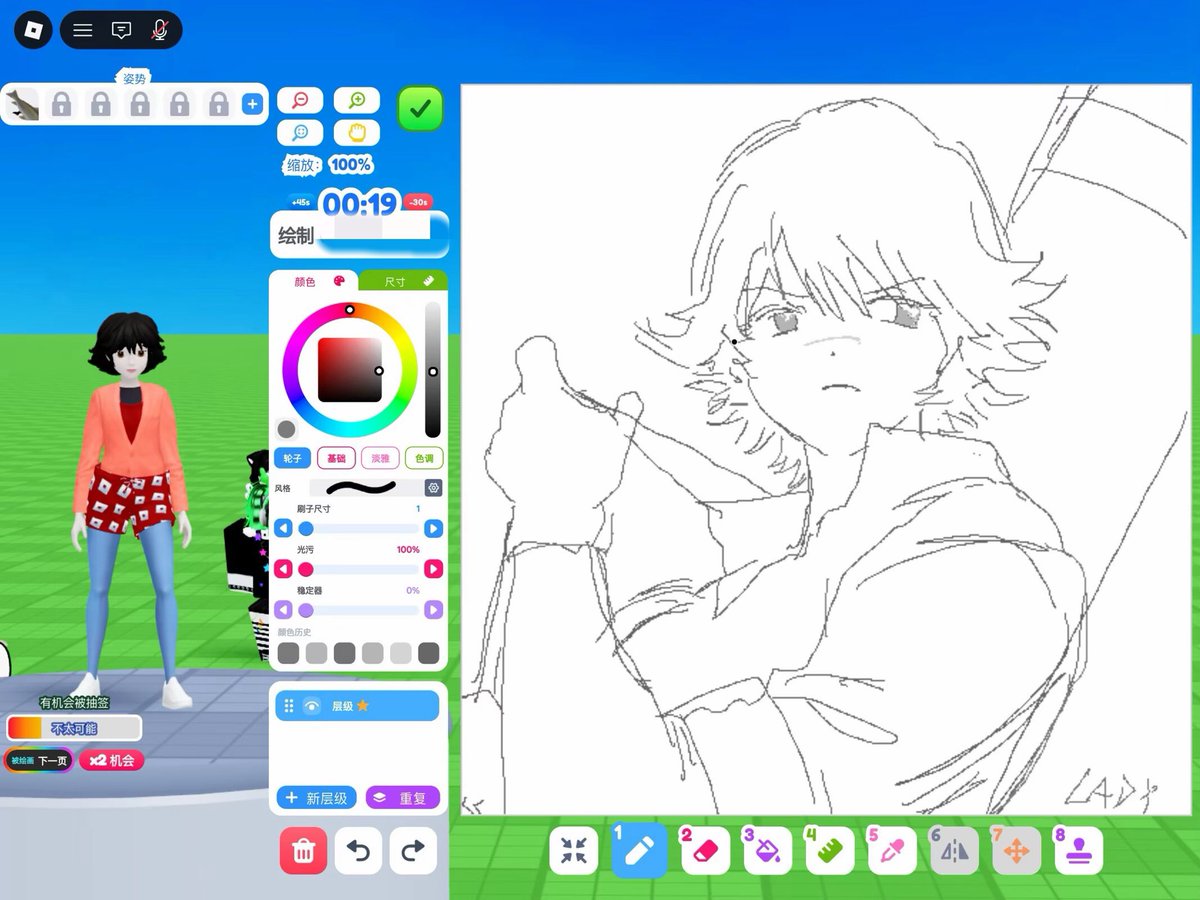Screen dimensions: 1200x900
Task: Select the ruler line tool
Action: 830,851
